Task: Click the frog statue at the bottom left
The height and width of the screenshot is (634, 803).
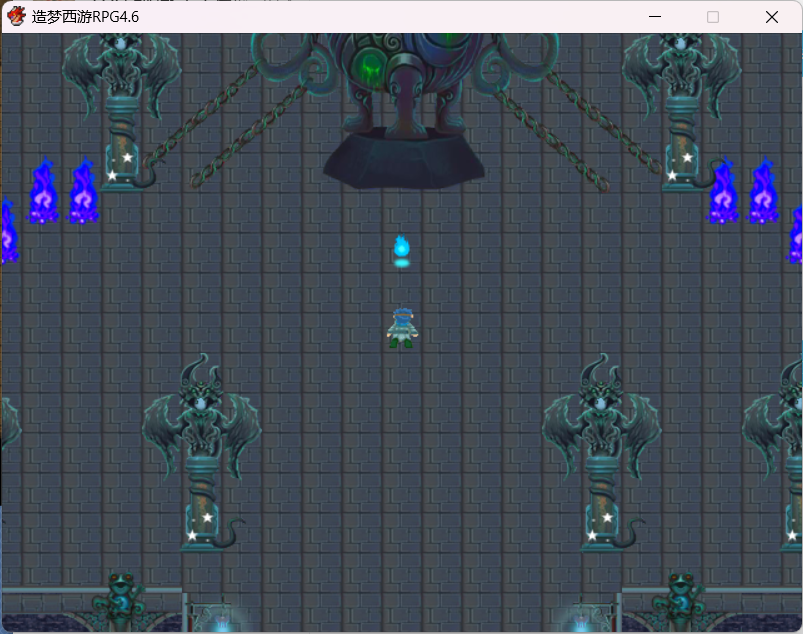Action: click(119, 602)
